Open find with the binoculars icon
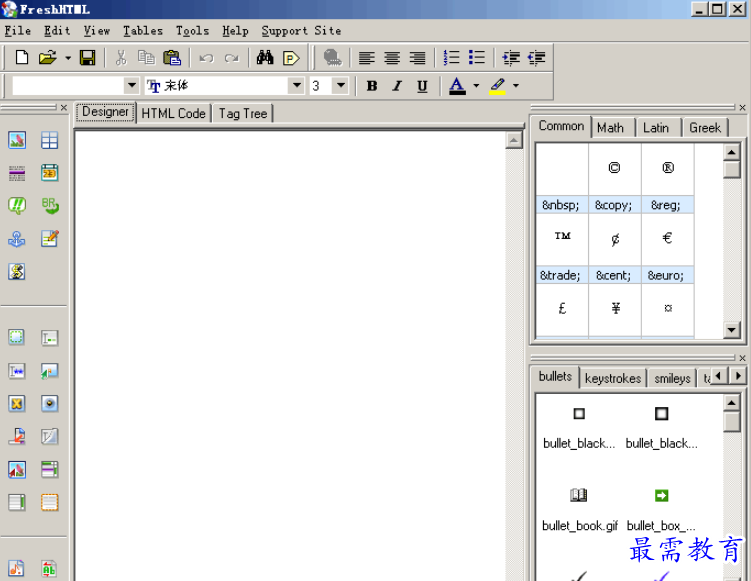Viewport: 751px width, 581px height. click(x=265, y=57)
